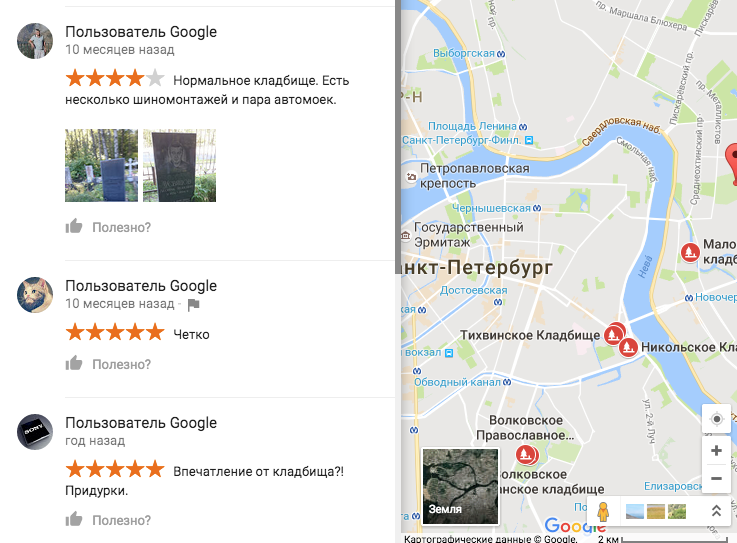The height and width of the screenshot is (543, 737).
Task: Click the thumbs-up icon under the Нормальное кладбище review
Action: [x=74, y=227]
